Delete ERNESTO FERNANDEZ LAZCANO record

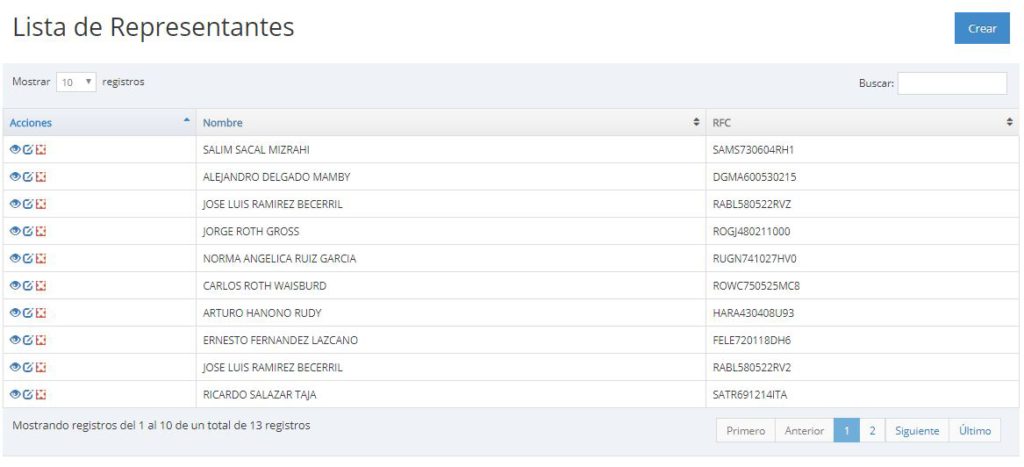(x=41, y=340)
